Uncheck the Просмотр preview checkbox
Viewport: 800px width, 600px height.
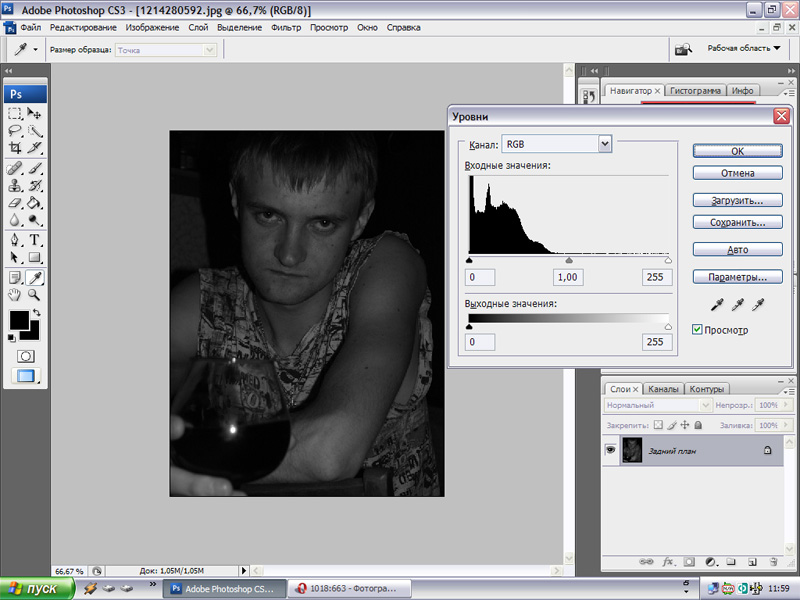pyautogui.click(x=697, y=330)
